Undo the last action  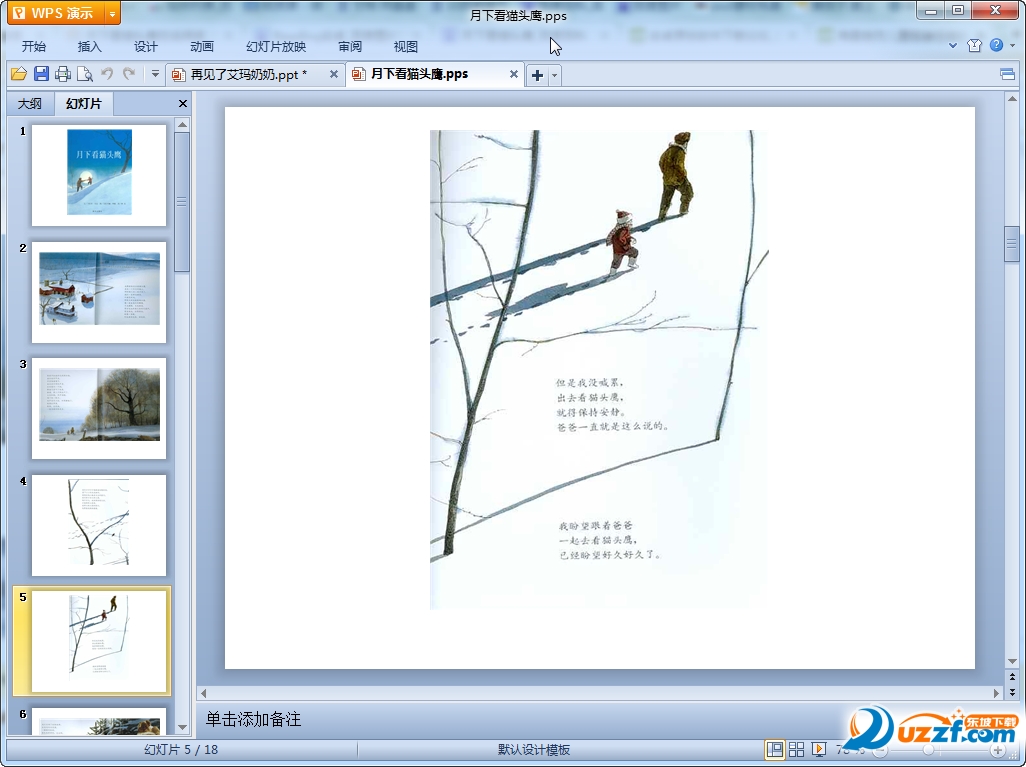click(x=107, y=74)
